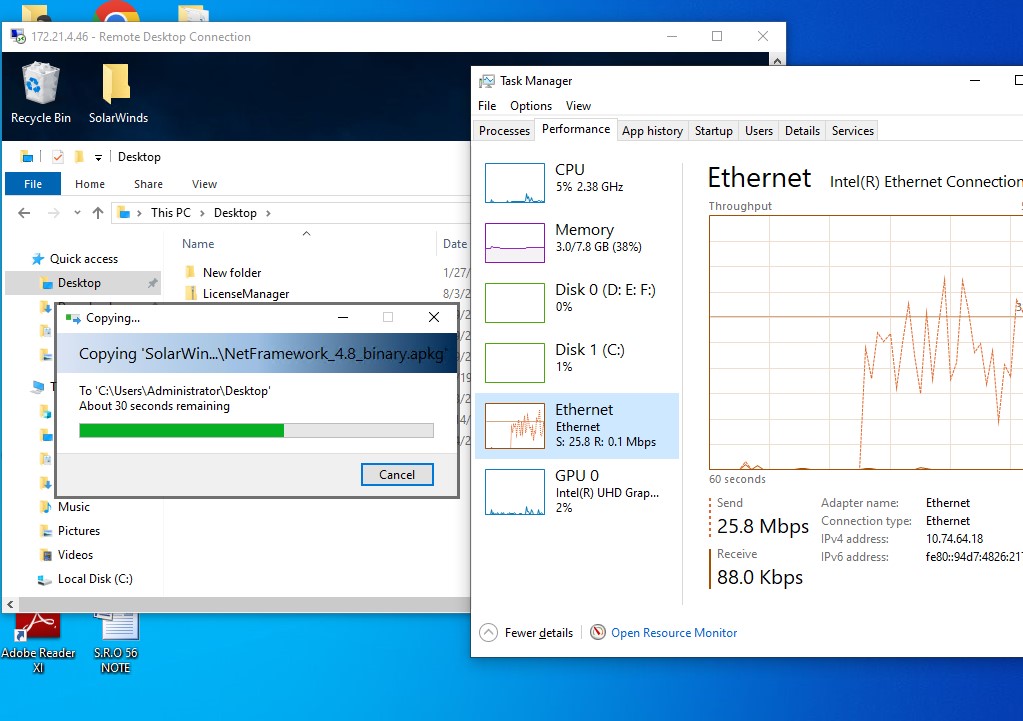
Task: Switch to the Services tab
Action: tap(852, 130)
